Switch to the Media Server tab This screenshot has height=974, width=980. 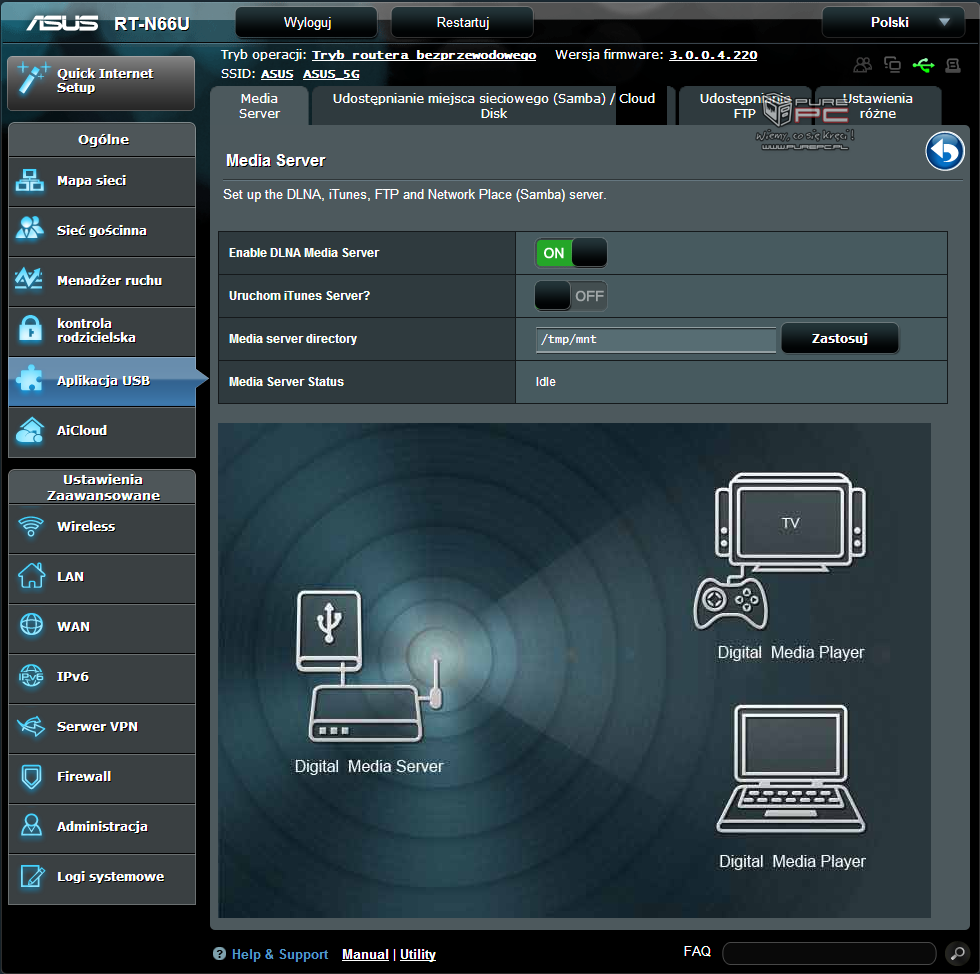(x=259, y=106)
